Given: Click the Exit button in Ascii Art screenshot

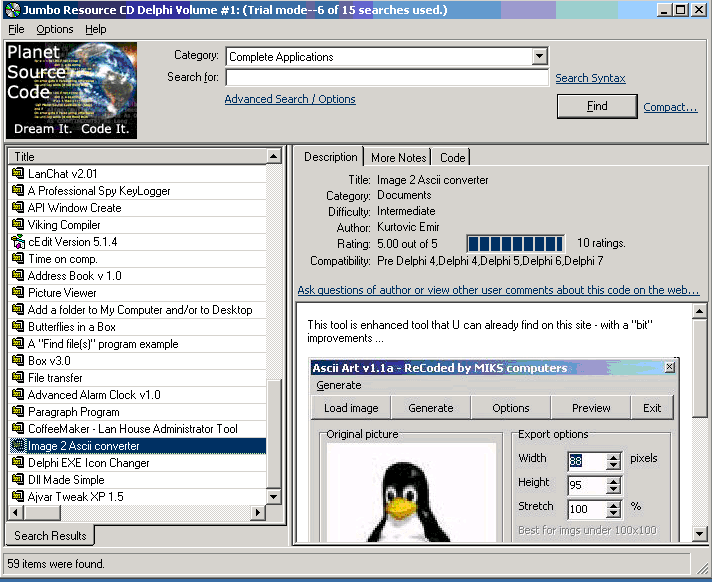Looking at the screenshot, I should [652, 408].
